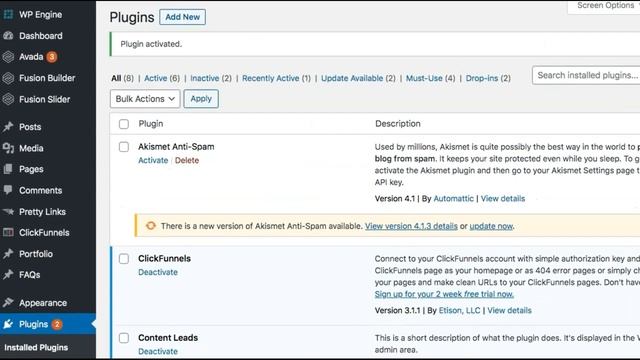Click the Fusion Builder icon

coord(8,78)
